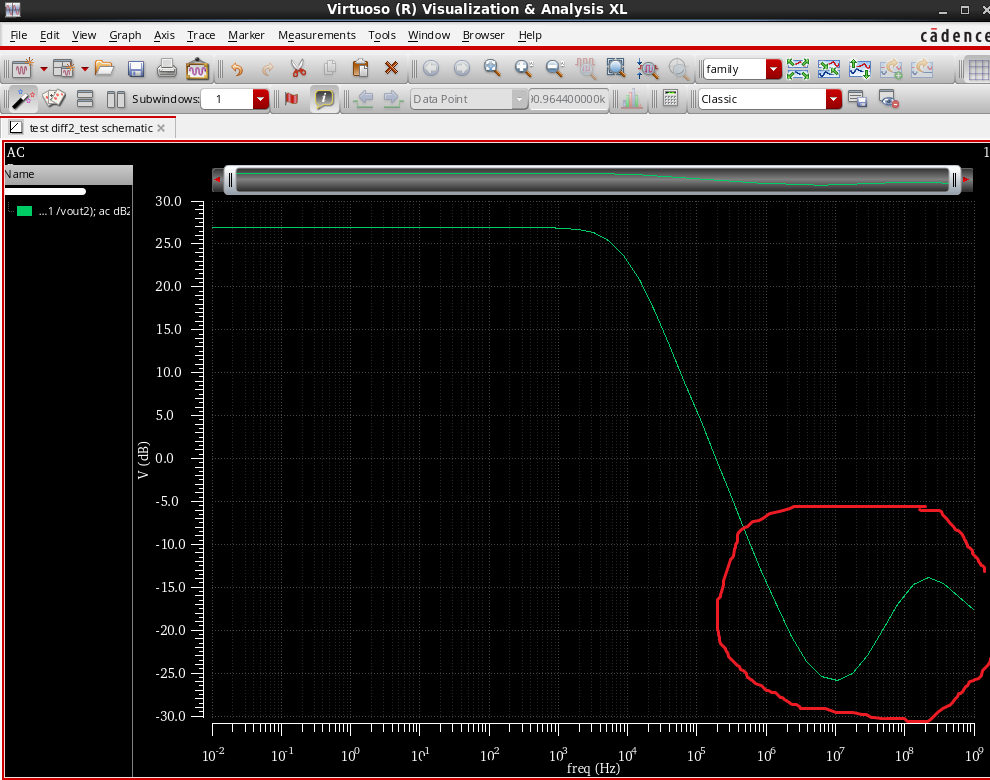Click the zoom range scrollbar above the plot
This screenshot has height=780, width=990.
590,180
